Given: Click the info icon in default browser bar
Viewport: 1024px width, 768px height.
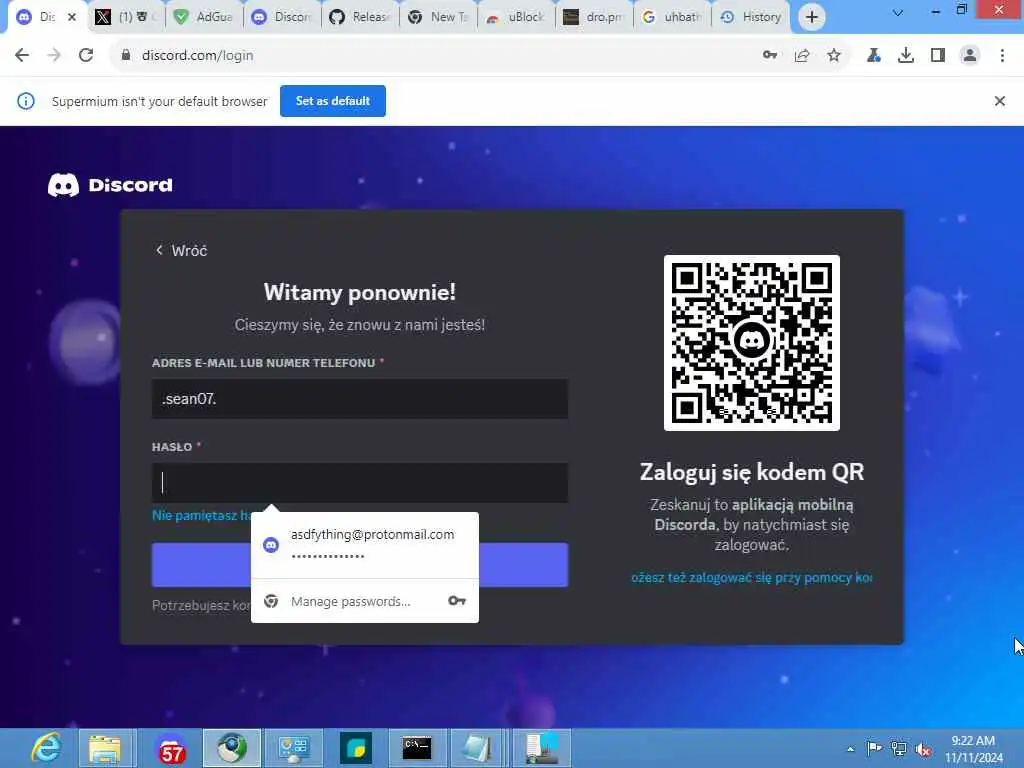Looking at the screenshot, I should pos(26,101).
